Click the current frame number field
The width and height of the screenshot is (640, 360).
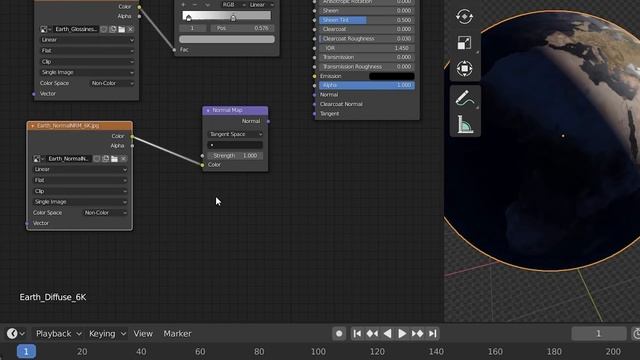[598, 333]
